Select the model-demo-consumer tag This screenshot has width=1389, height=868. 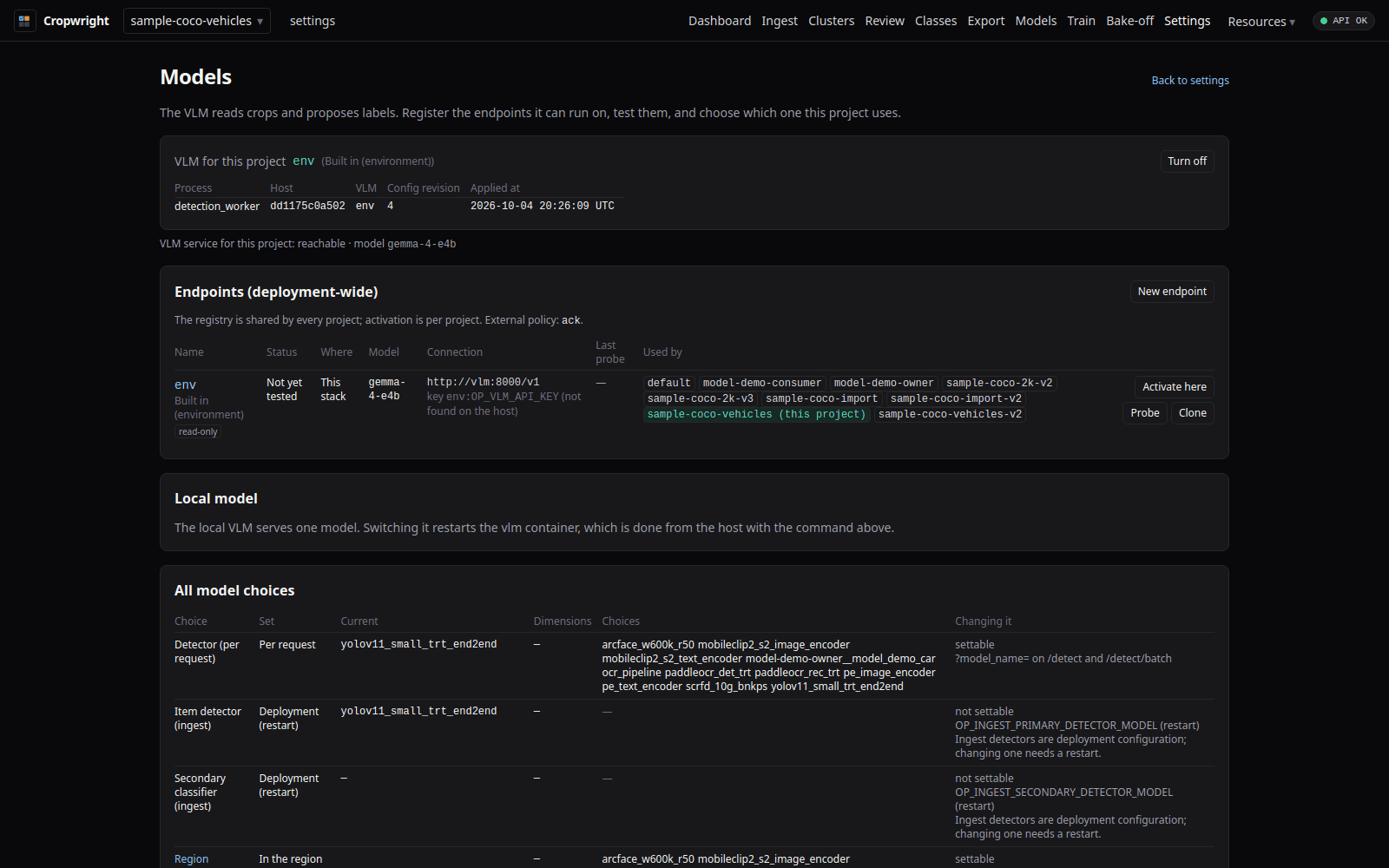click(x=761, y=383)
